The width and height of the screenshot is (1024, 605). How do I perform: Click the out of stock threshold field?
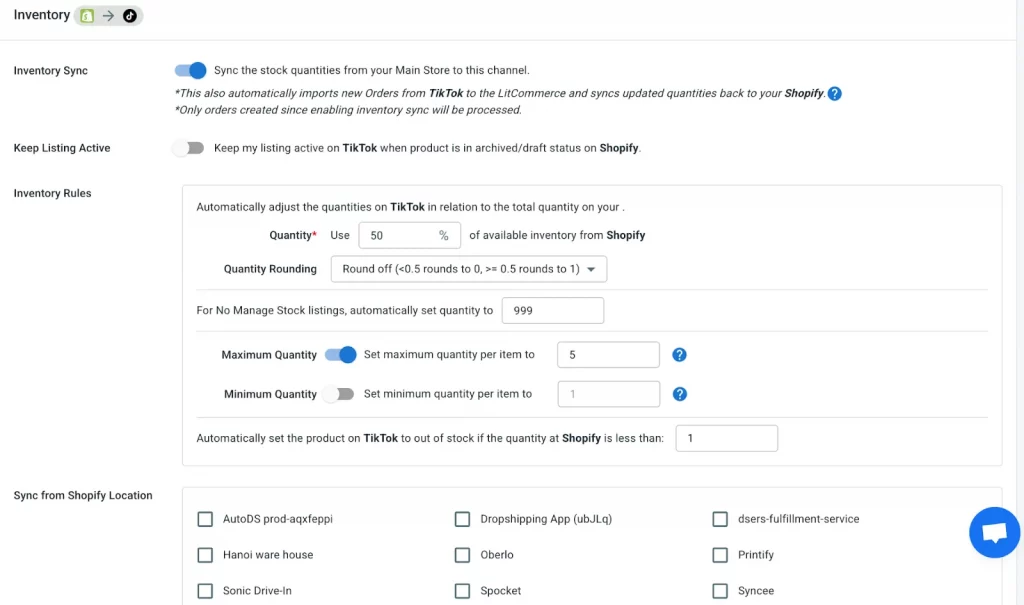726,438
